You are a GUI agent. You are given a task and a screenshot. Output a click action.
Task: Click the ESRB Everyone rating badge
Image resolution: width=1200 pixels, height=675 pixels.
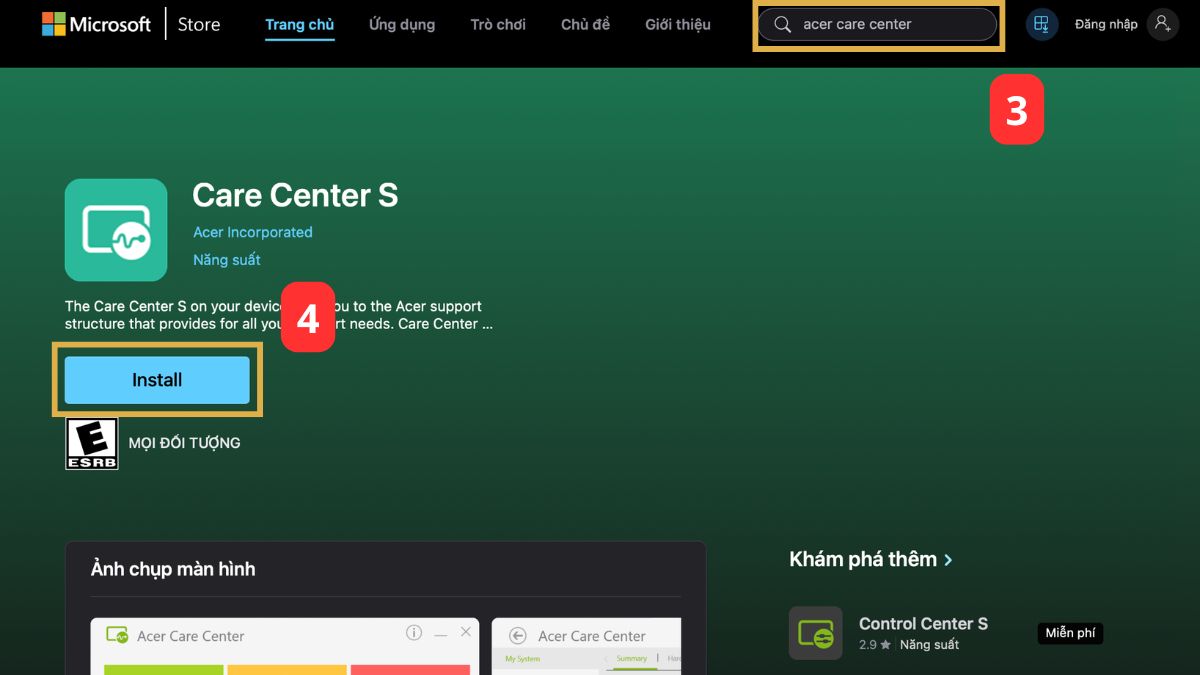point(92,443)
